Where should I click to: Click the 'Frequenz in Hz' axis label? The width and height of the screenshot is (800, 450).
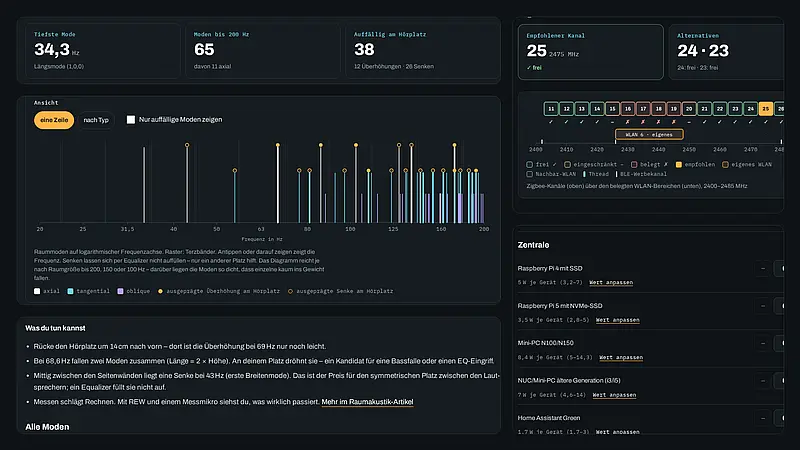coord(262,239)
